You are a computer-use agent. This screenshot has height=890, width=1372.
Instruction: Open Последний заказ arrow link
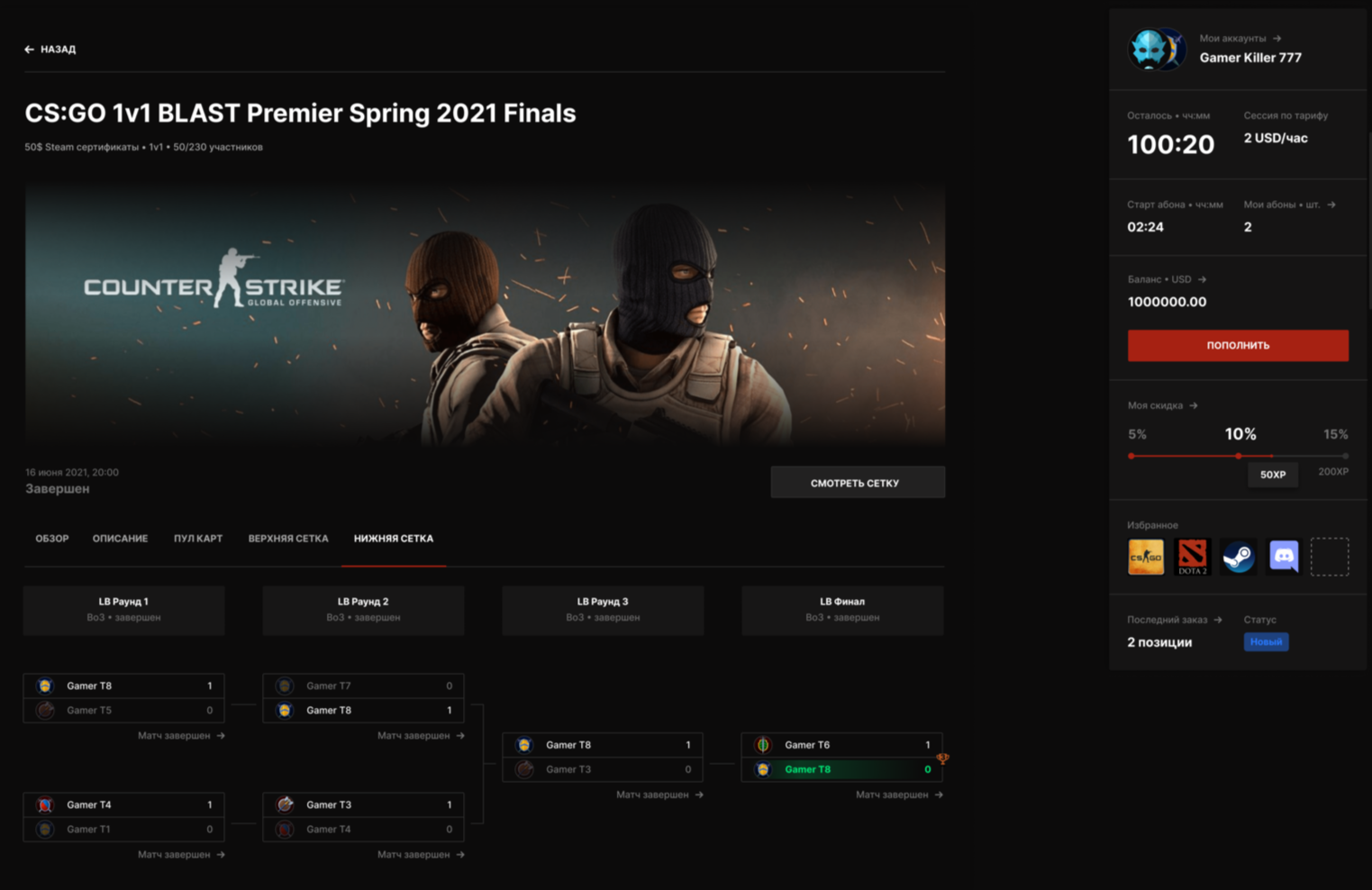(x=1218, y=620)
